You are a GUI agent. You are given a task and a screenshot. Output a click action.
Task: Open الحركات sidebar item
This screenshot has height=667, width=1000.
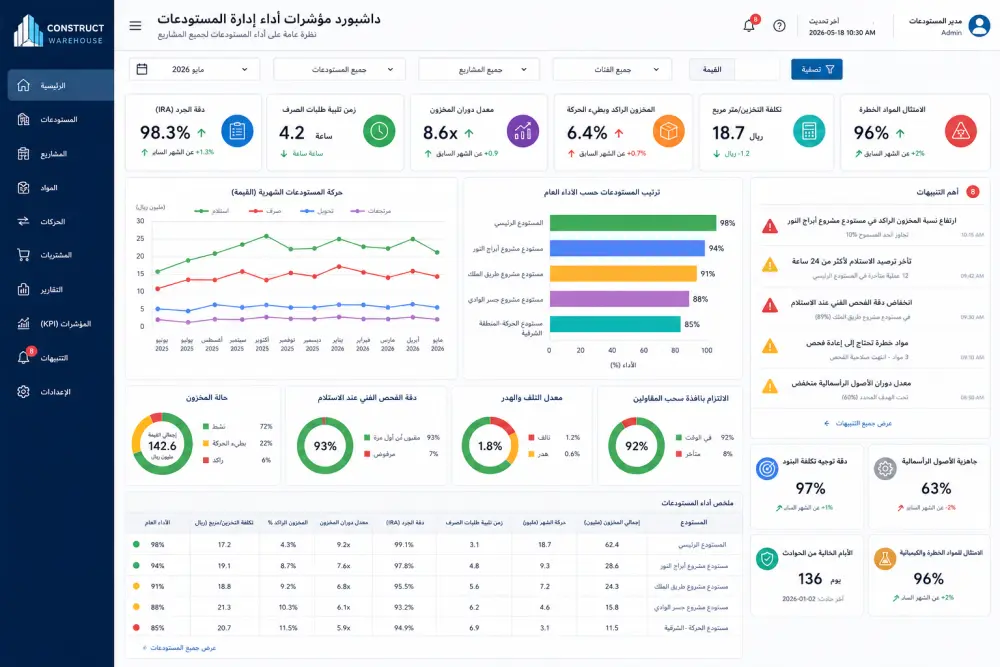pyautogui.click(x=61, y=221)
